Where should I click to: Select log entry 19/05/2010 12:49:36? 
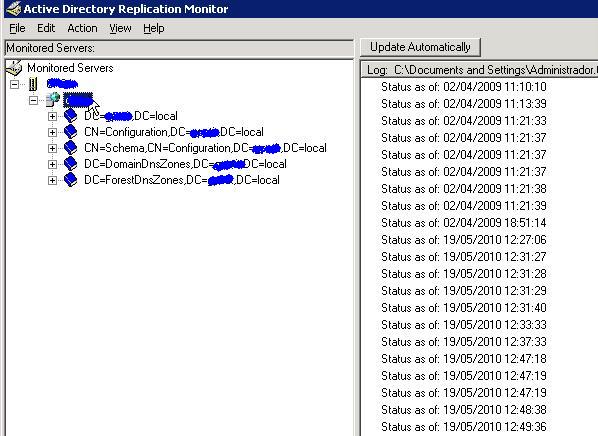(464, 427)
